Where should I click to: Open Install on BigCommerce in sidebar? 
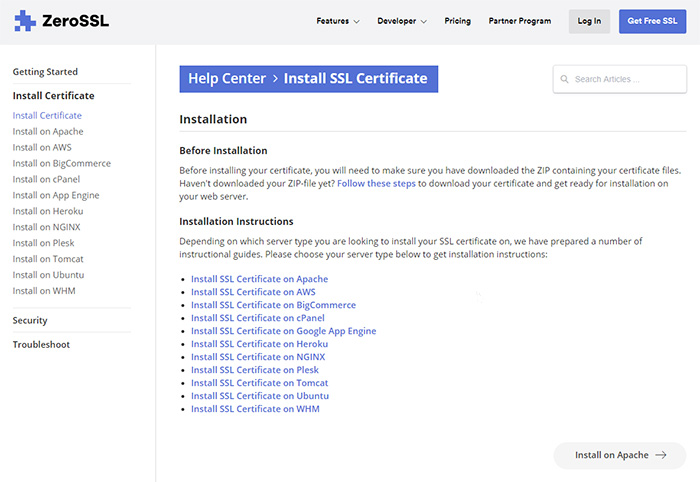(62, 163)
